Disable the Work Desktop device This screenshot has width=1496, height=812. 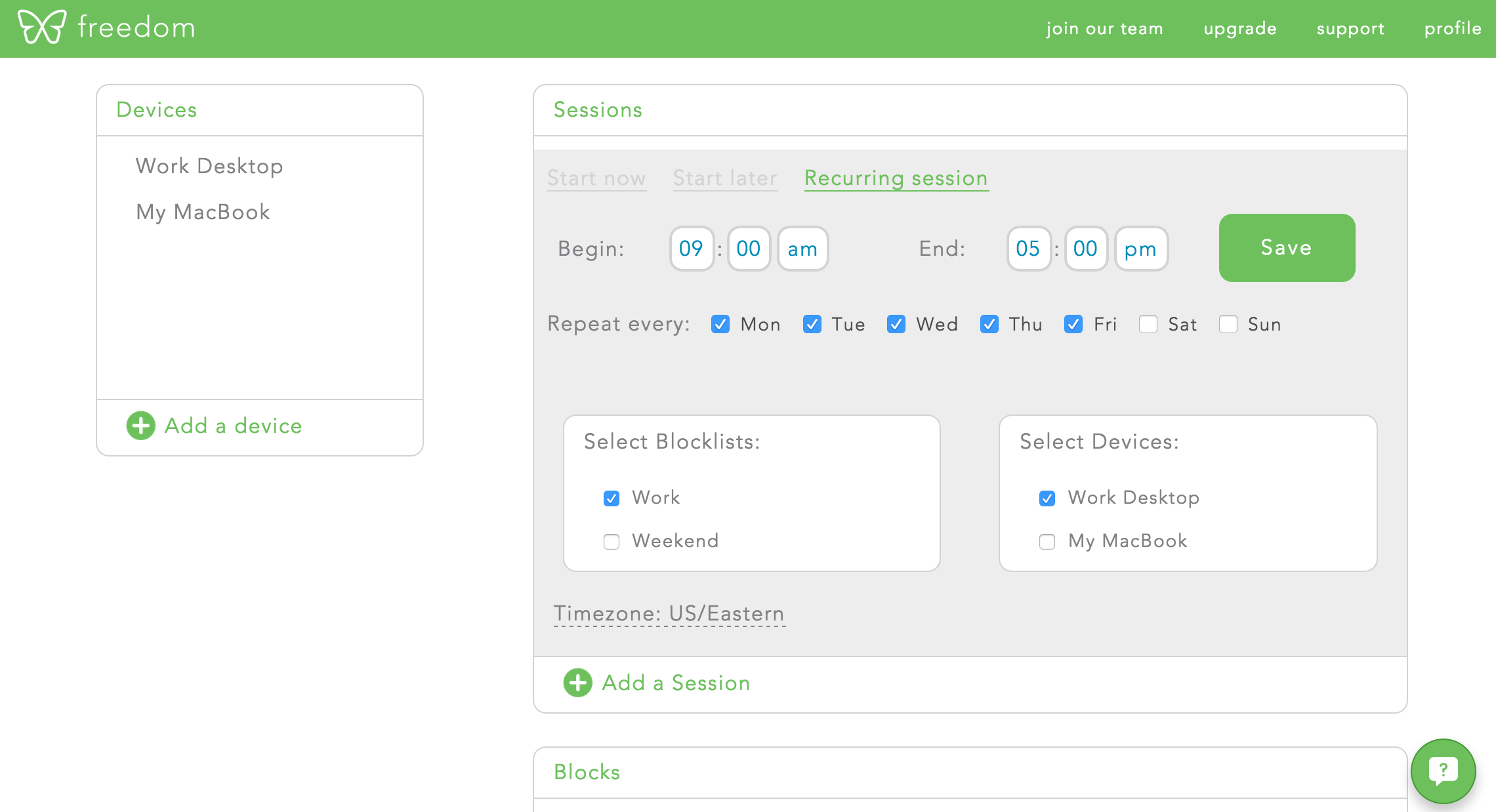coord(1047,498)
